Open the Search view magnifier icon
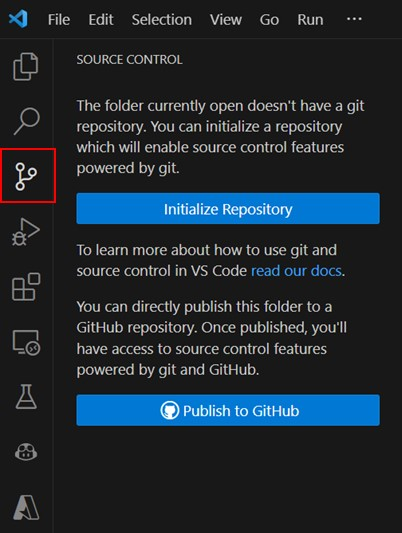 (27, 121)
